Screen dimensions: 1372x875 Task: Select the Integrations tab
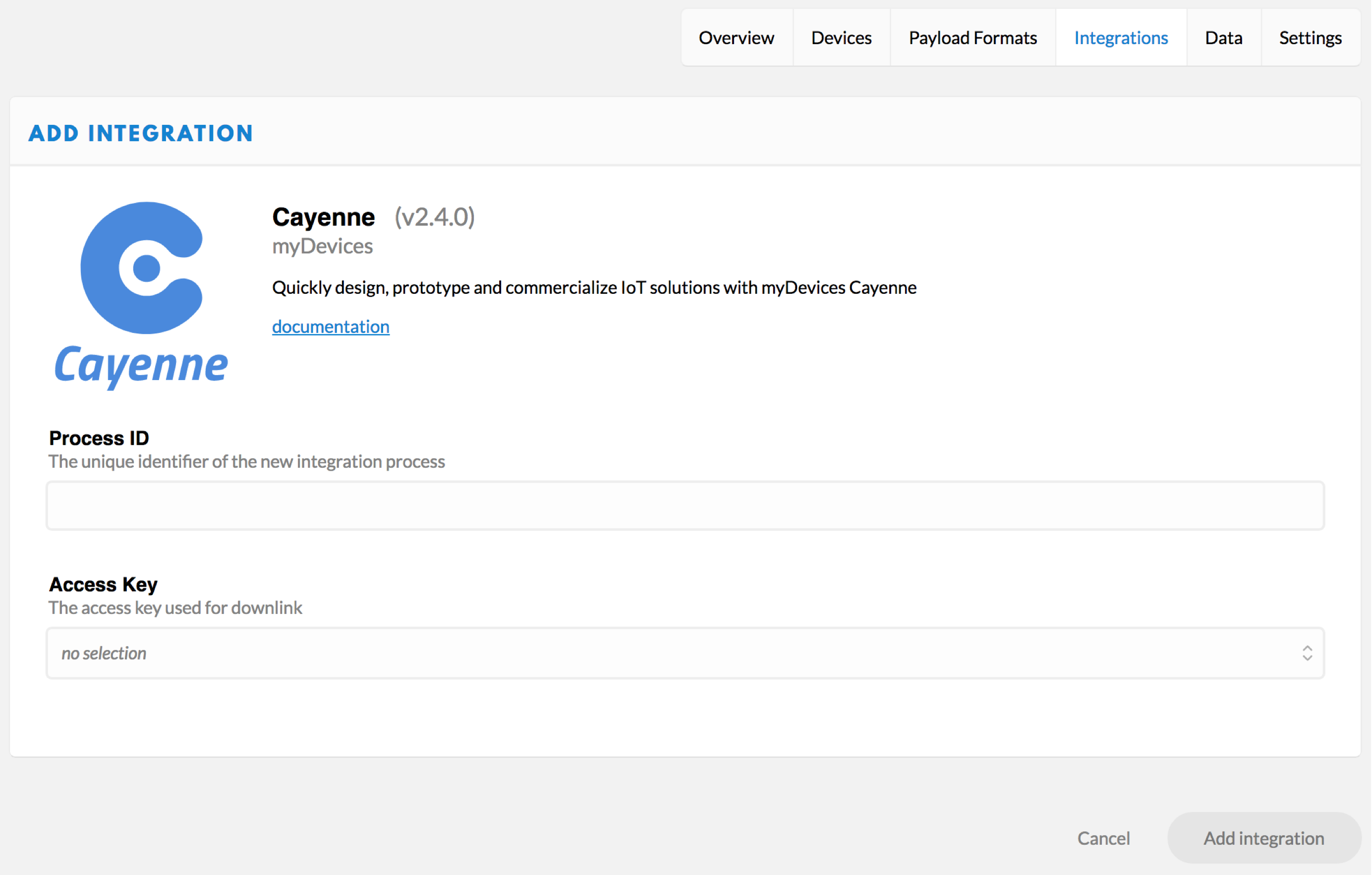1121,38
